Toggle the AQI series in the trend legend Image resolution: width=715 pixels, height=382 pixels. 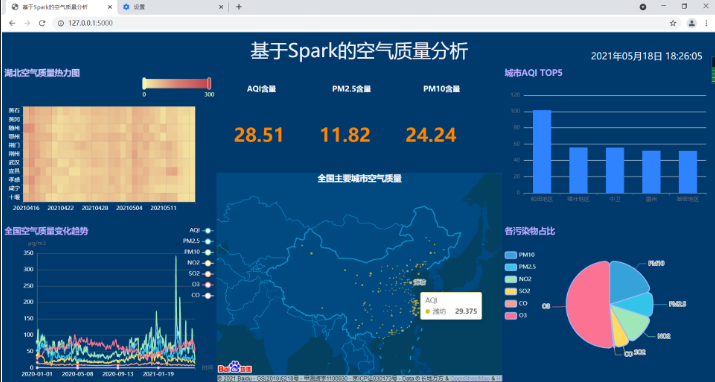201,231
